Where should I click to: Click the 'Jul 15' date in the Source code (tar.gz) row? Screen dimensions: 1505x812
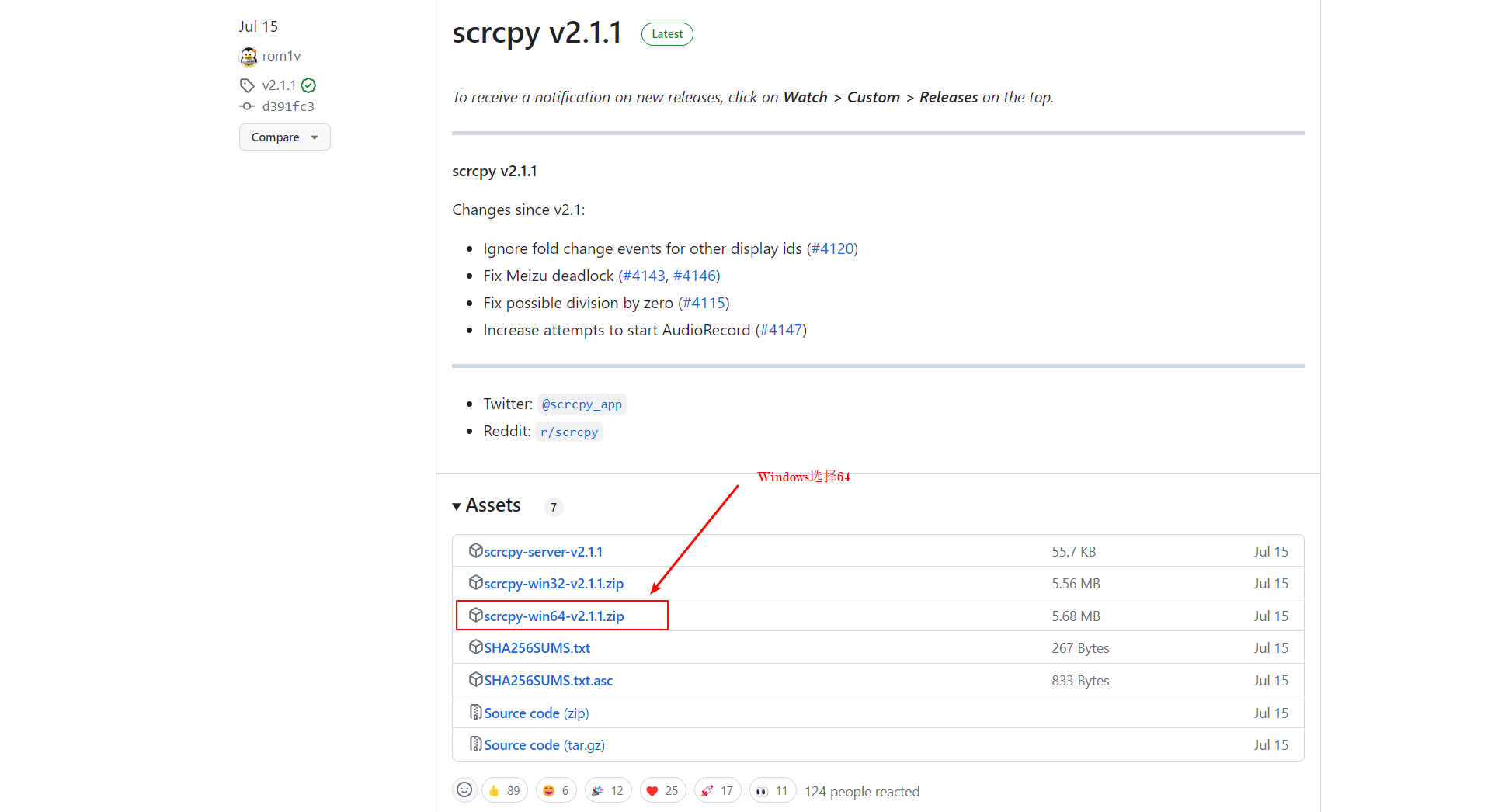click(x=1270, y=745)
